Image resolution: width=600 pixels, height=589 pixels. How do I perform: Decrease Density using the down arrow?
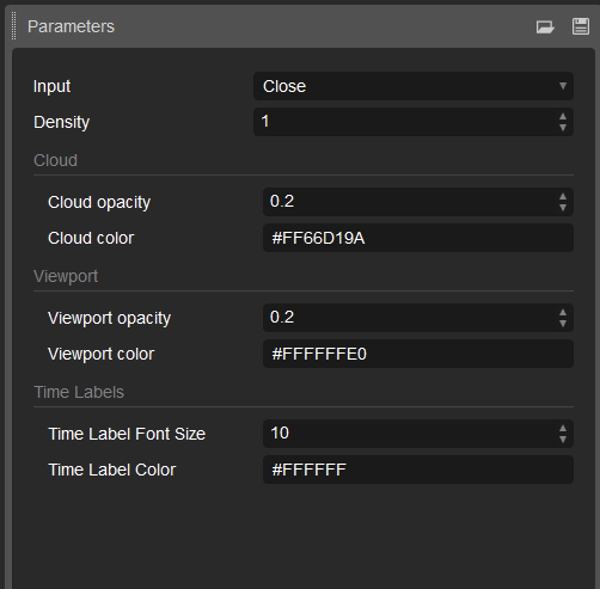tap(563, 128)
